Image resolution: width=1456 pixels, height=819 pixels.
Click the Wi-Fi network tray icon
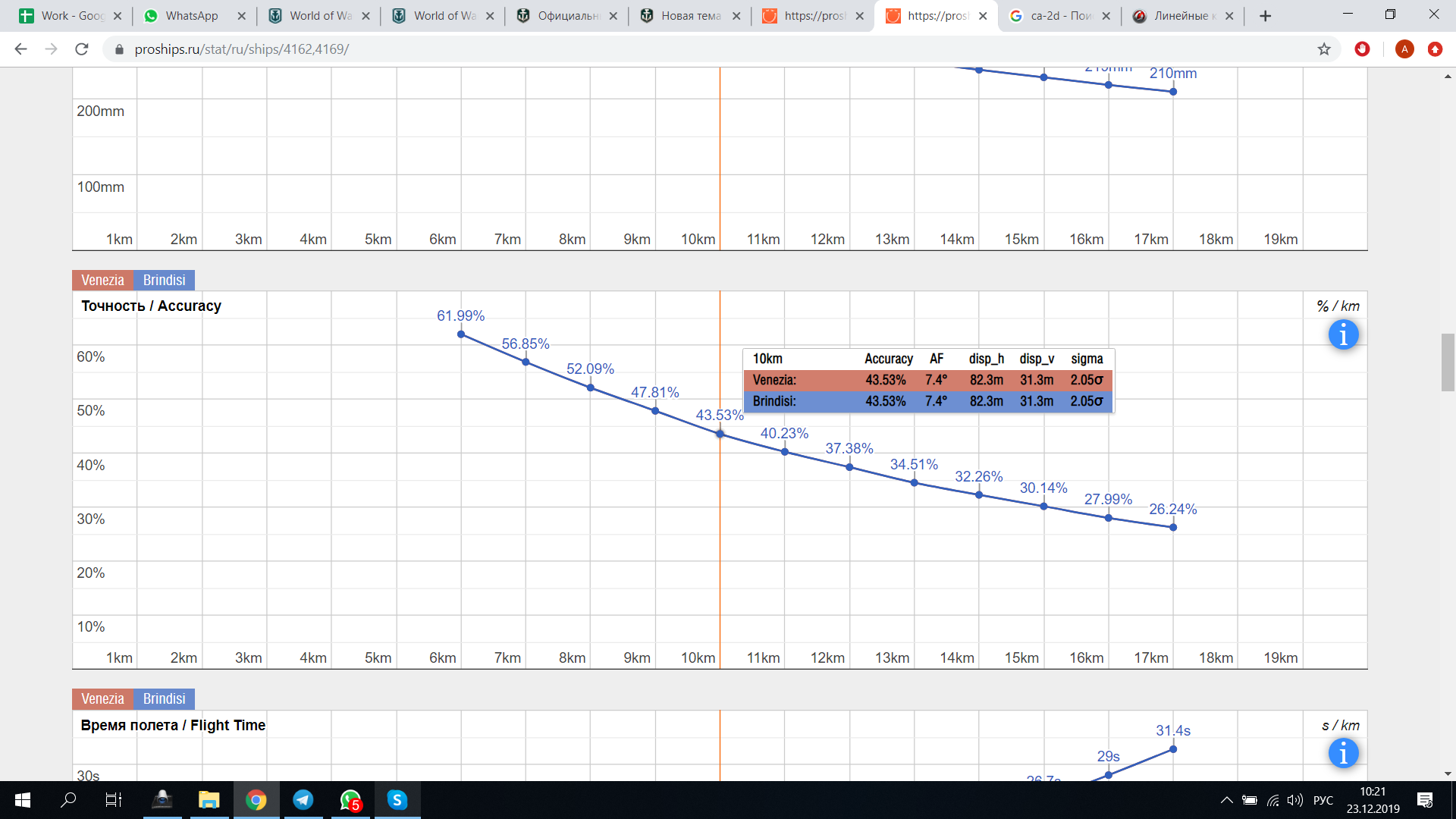point(1273,800)
